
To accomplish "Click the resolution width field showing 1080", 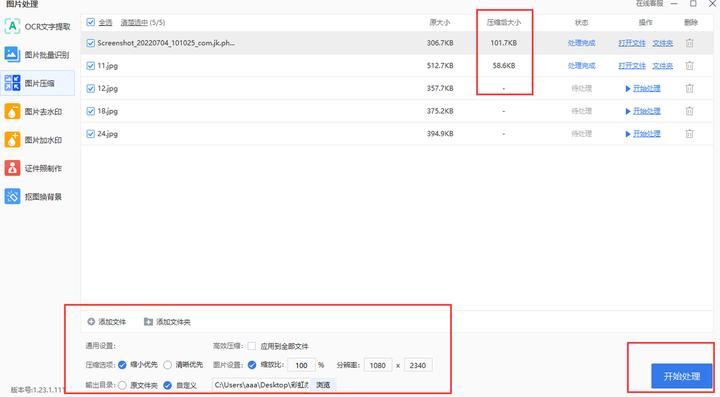I will pyautogui.click(x=377, y=365).
